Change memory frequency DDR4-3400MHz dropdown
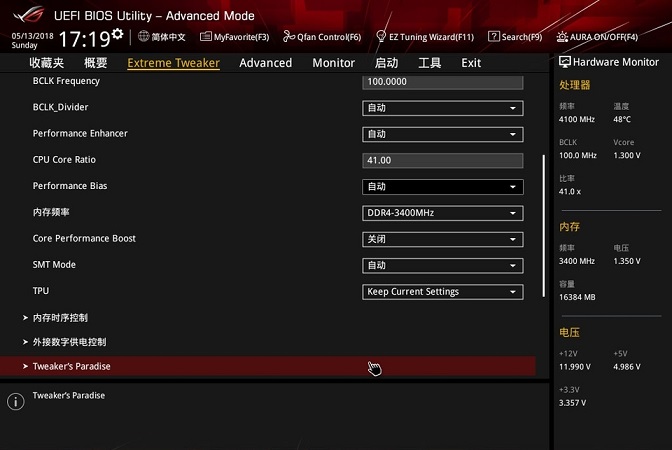 pos(442,213)
